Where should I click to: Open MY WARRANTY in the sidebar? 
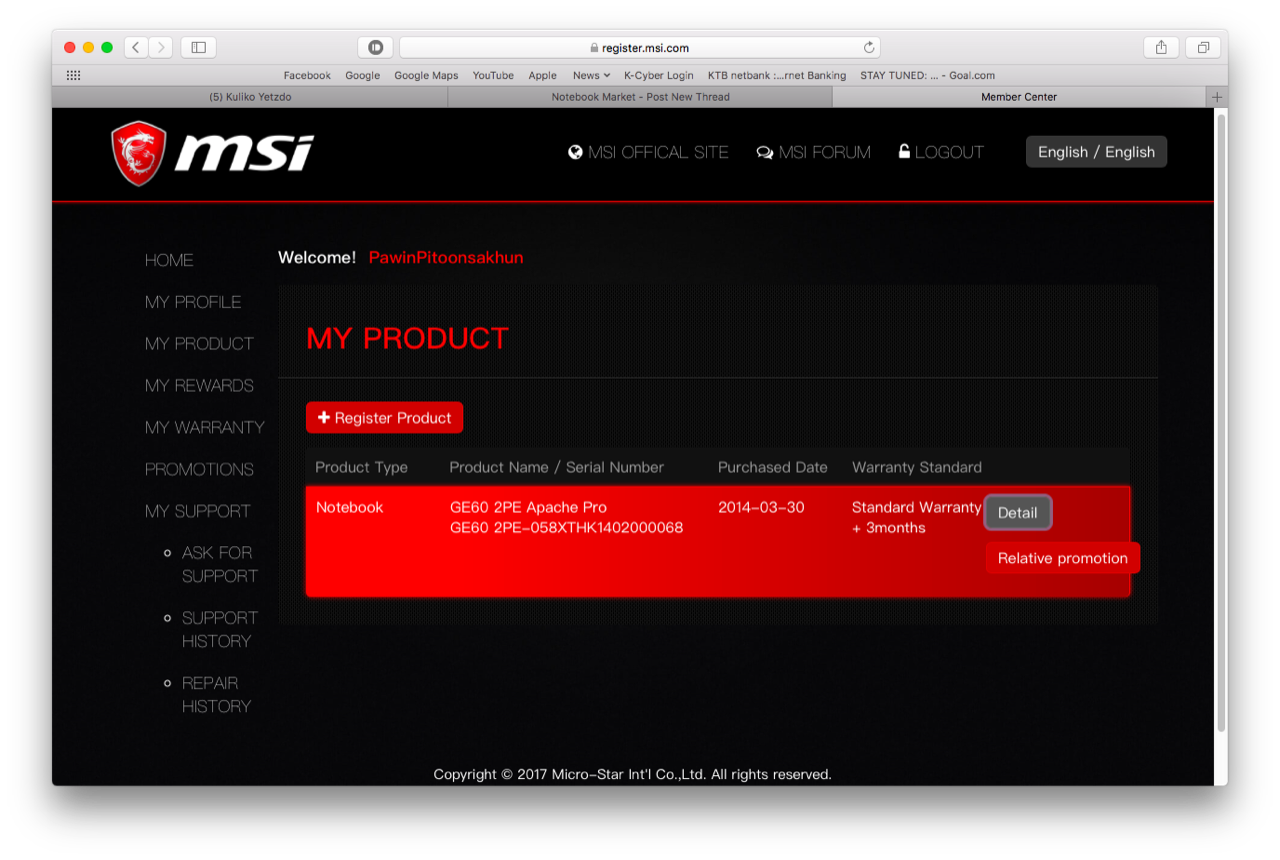pyautogui.click(x=205, y=428)
